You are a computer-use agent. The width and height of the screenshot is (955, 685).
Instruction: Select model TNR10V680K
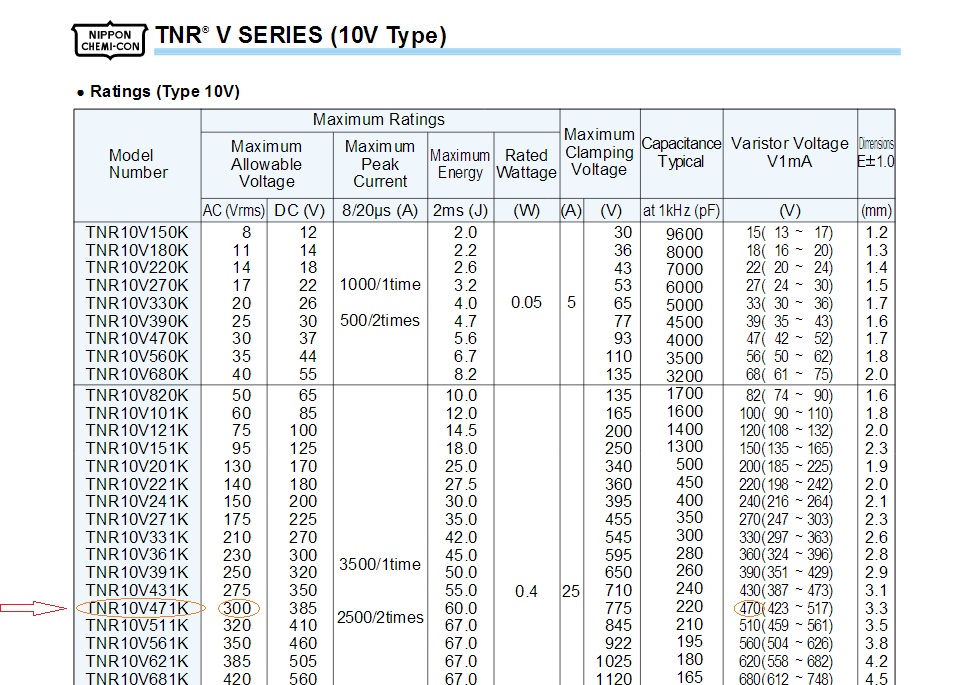coord(137,374)
